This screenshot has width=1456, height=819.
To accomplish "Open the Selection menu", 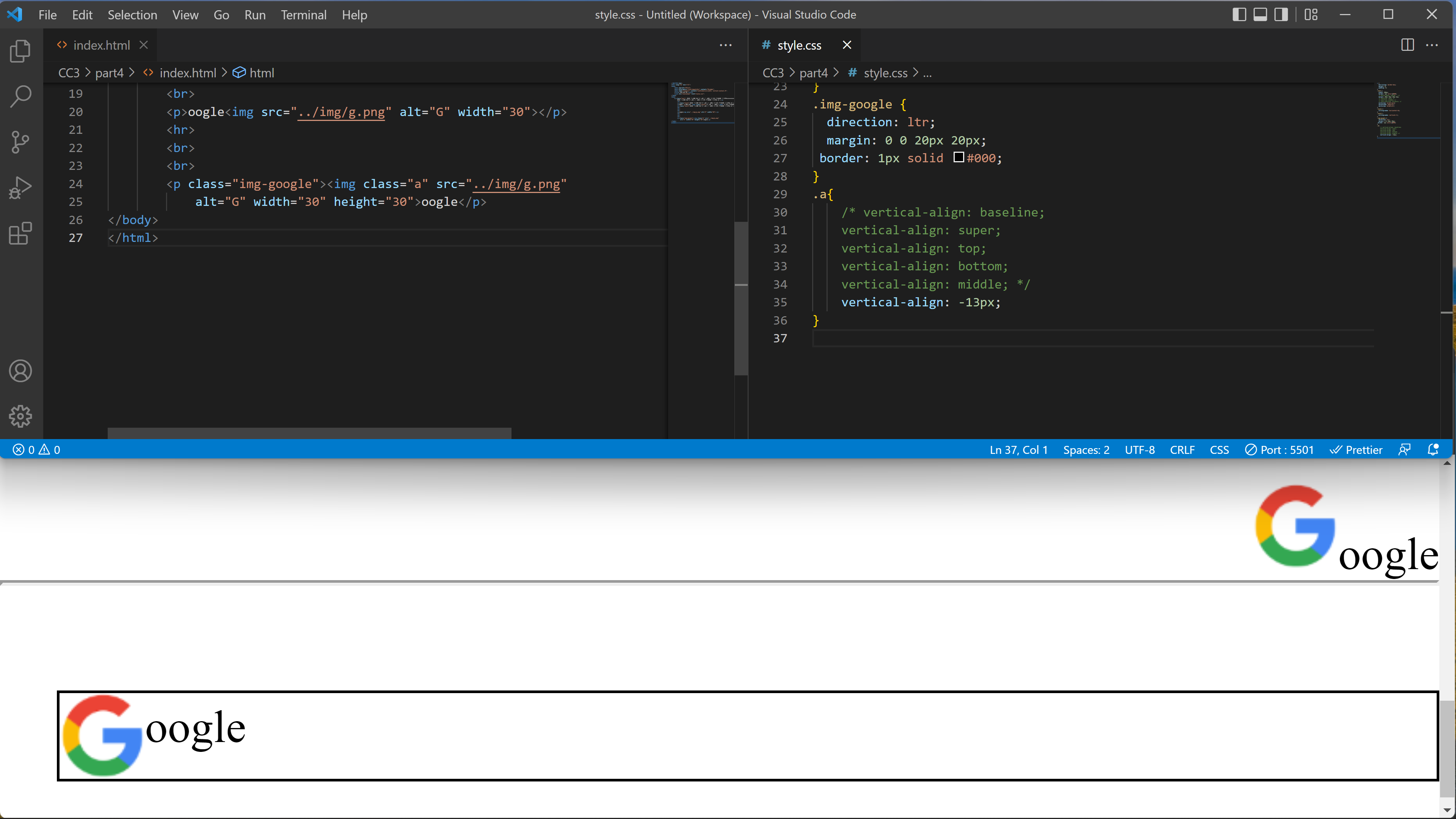I will coord(132,15).
